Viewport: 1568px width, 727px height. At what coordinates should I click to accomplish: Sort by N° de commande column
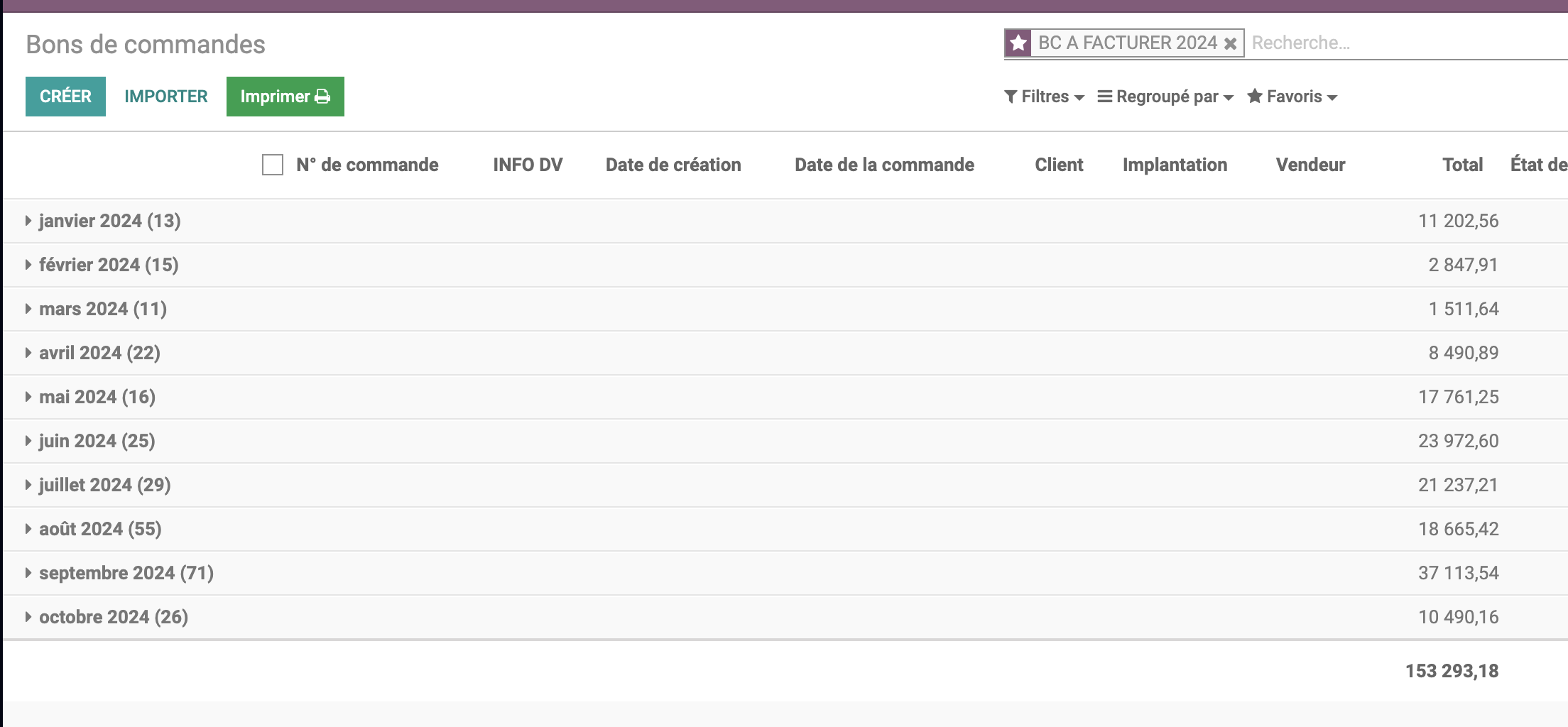click(367, 165)
